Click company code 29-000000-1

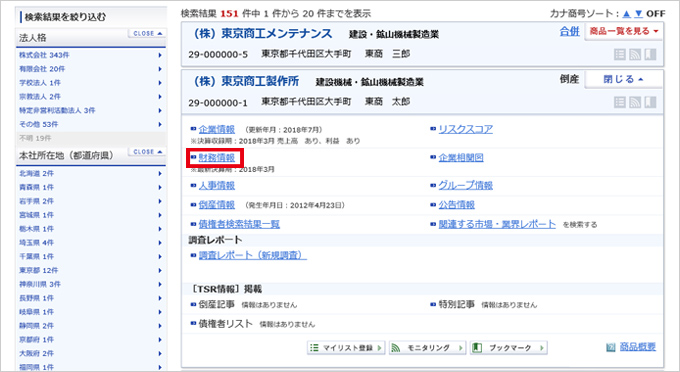pyautogui.click(x=218, y=103)
